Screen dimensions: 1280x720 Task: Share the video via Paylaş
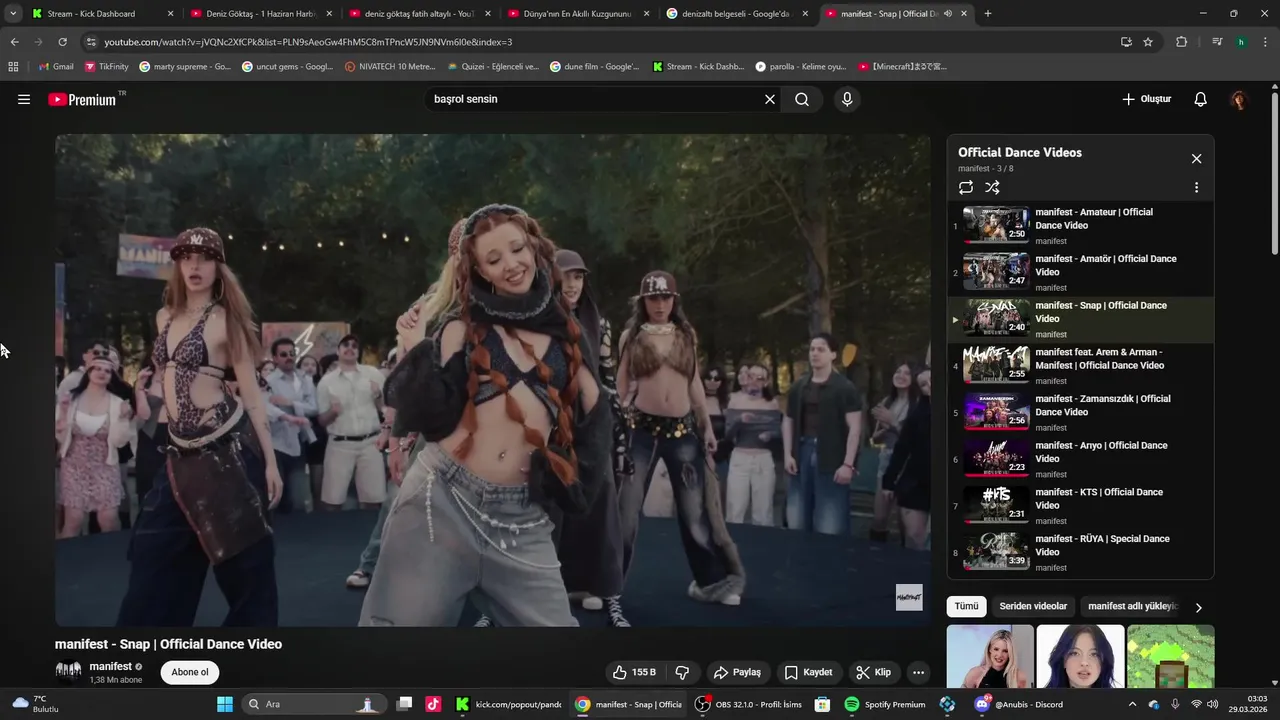tap(737, 672)
